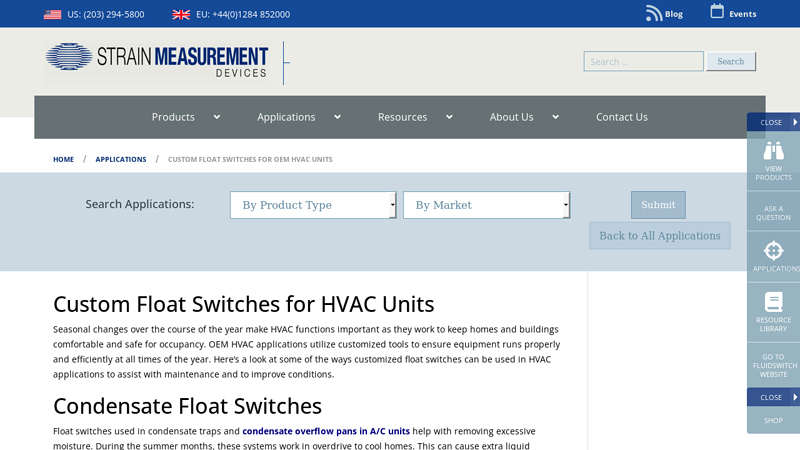Focus the site search input field
800x450 pixels.
(x=643, y=61)
